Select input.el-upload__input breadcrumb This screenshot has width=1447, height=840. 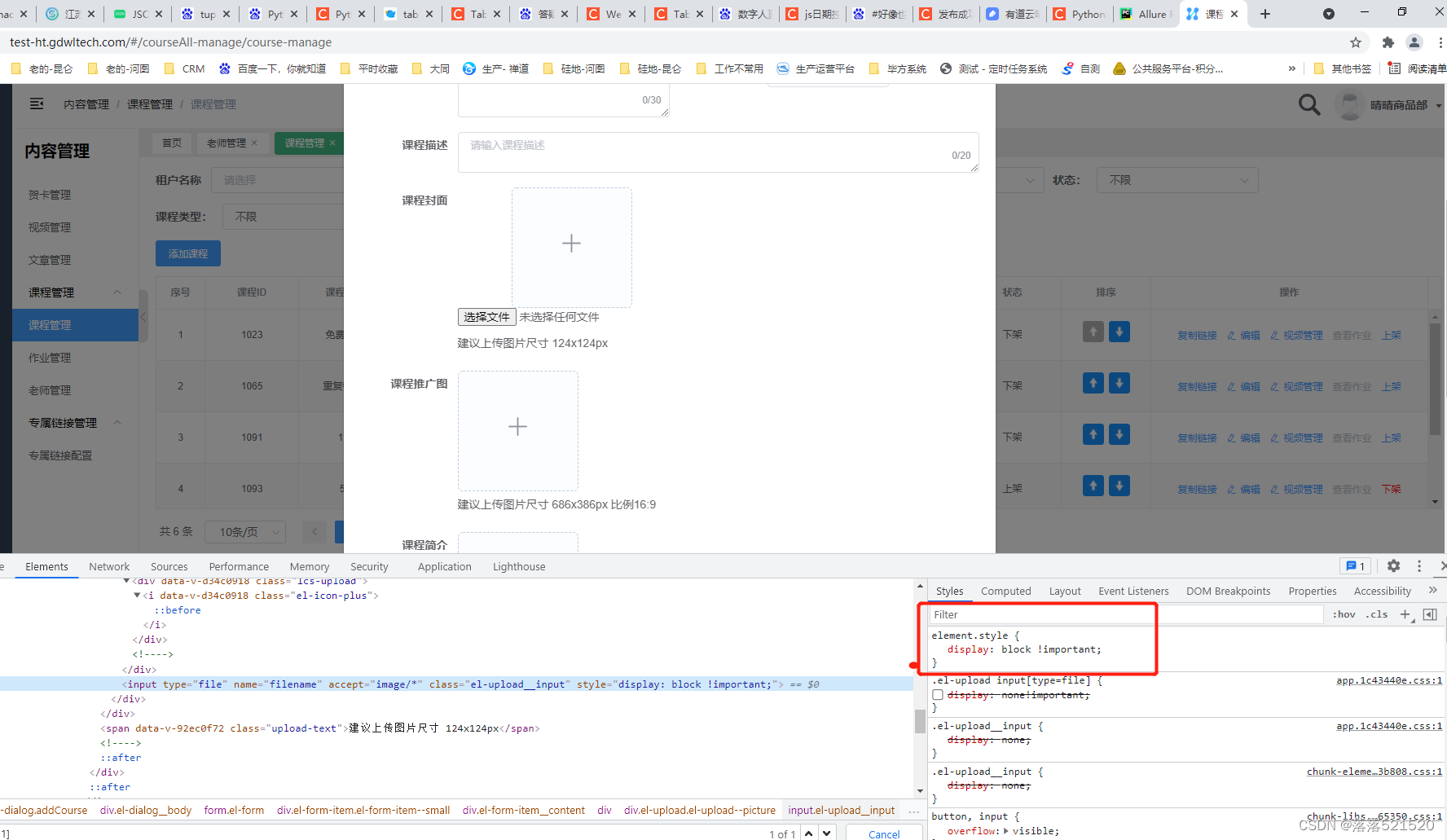tap(841, 810)
